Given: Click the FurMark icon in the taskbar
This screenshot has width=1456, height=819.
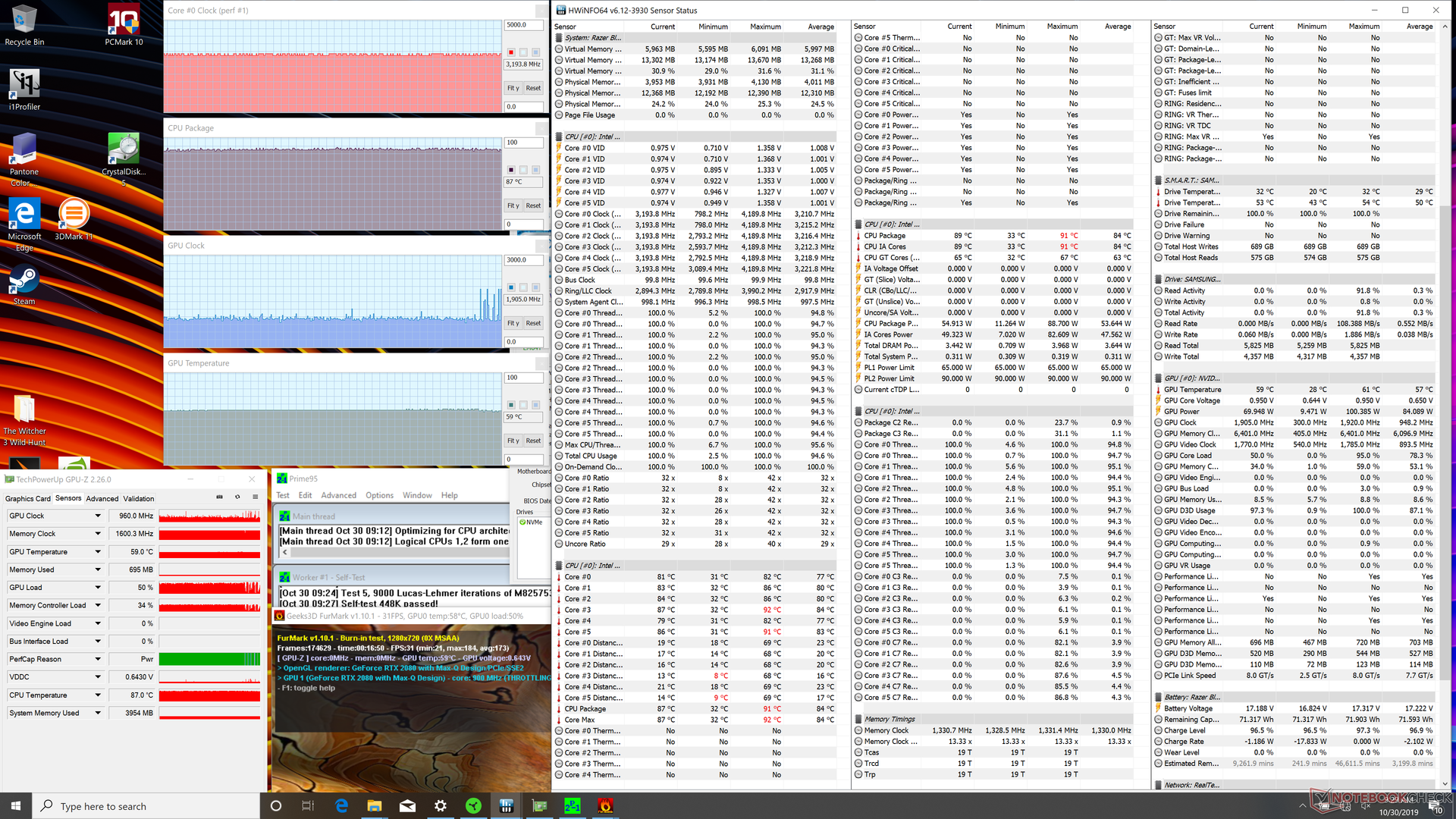Looking at the screenshot, I should [x=605, y=805].
